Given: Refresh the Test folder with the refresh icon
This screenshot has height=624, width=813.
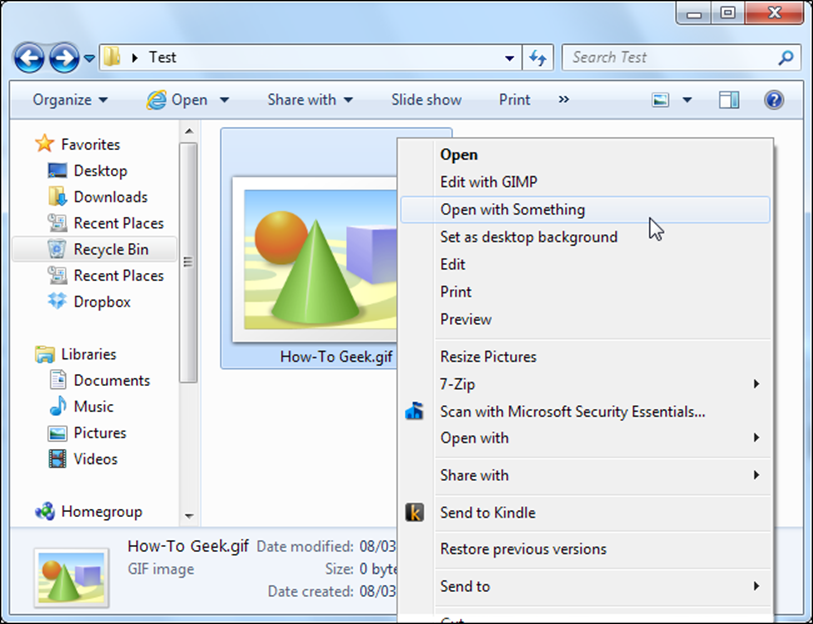Looking at the screenshot, I should pos(538,57).
